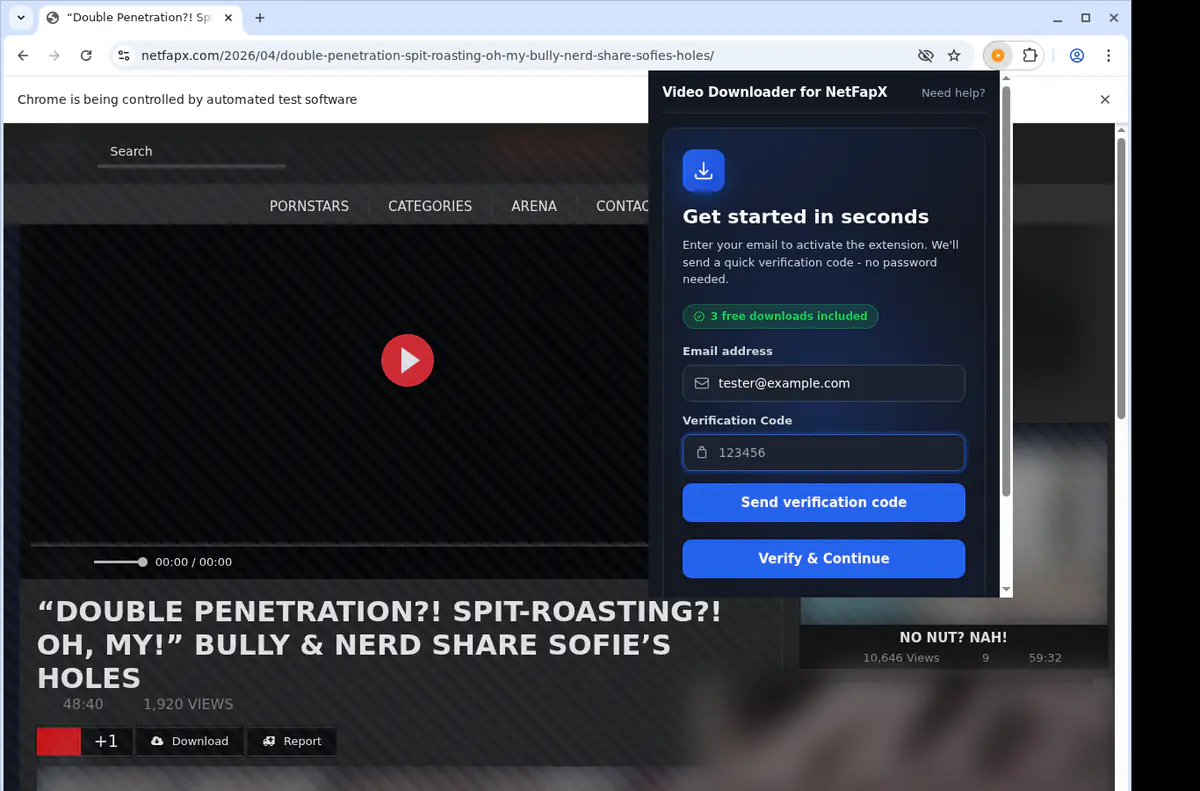Click the envelope icon in email field
Viewport: 1200px width, 791px height.
click(702, 383)
